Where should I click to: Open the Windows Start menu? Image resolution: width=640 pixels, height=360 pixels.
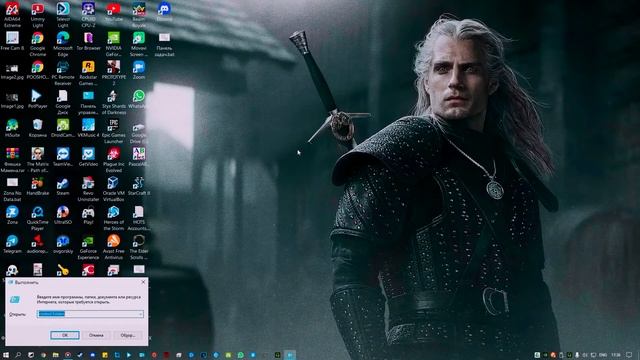6,355
